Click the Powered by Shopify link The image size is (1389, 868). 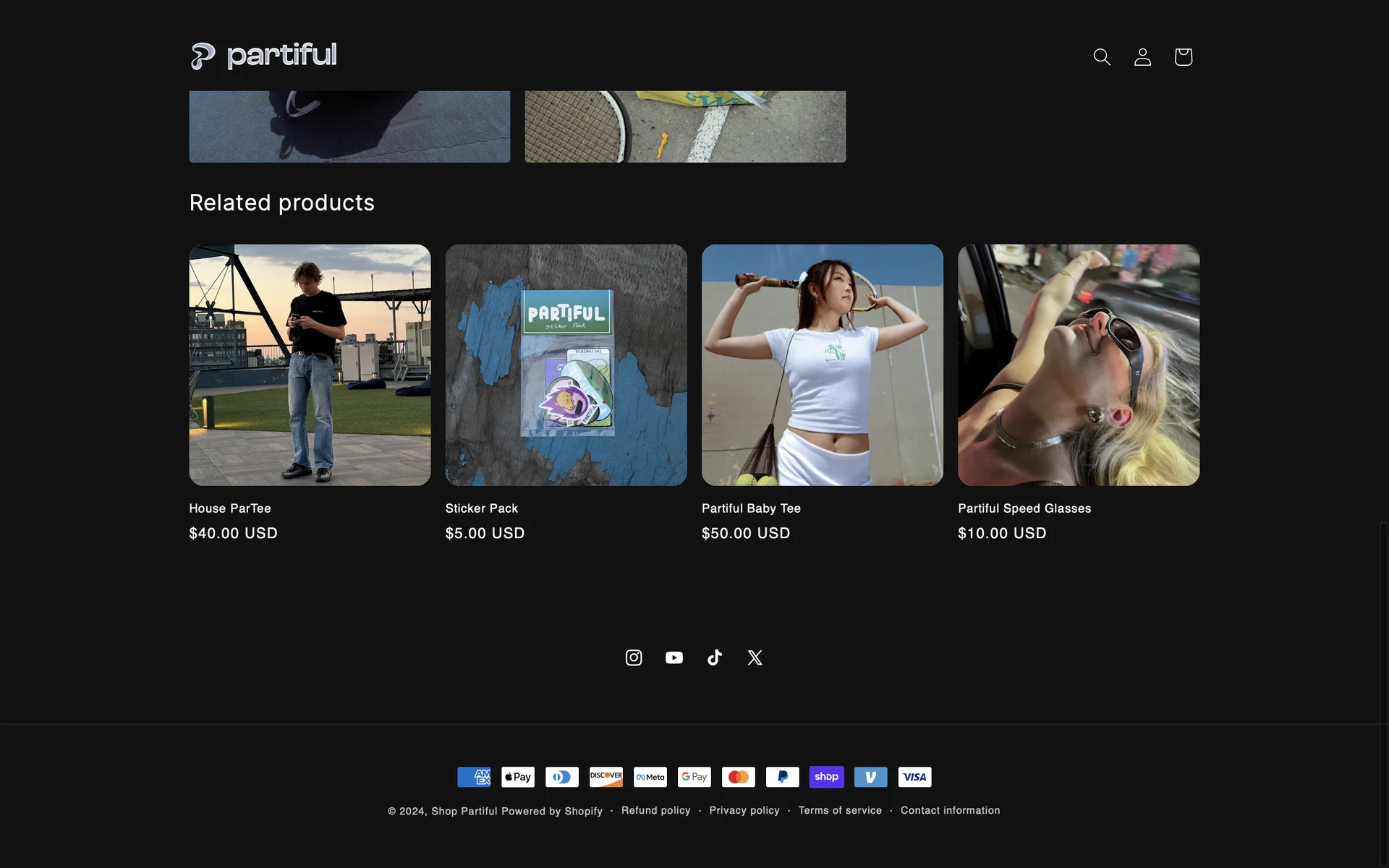coord(552,811)
